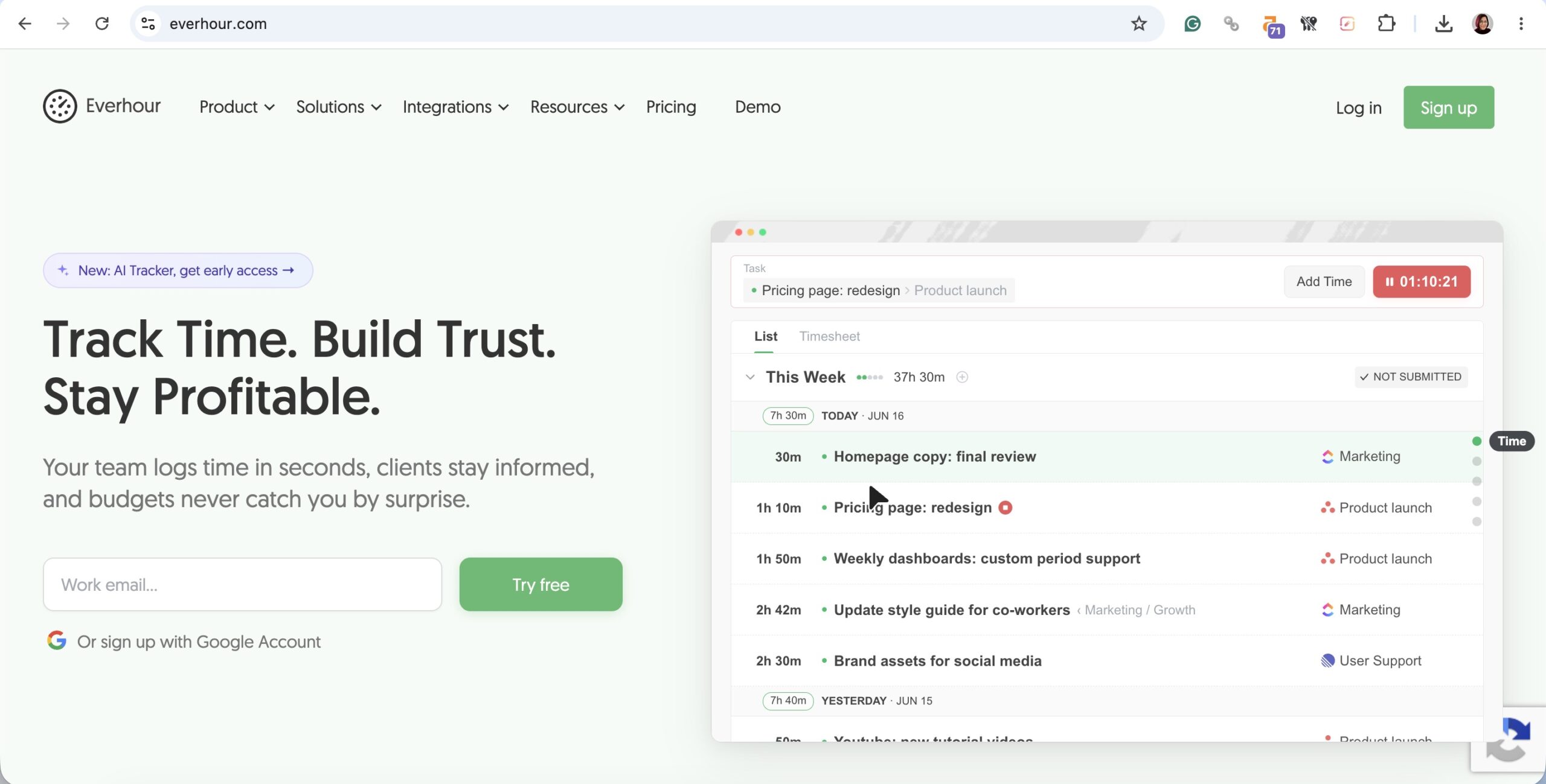Image resolution: width=1546 pixels, height=784 pixels.
Task: Open the Chrome profile avatar
Action: click(1483, 24)
